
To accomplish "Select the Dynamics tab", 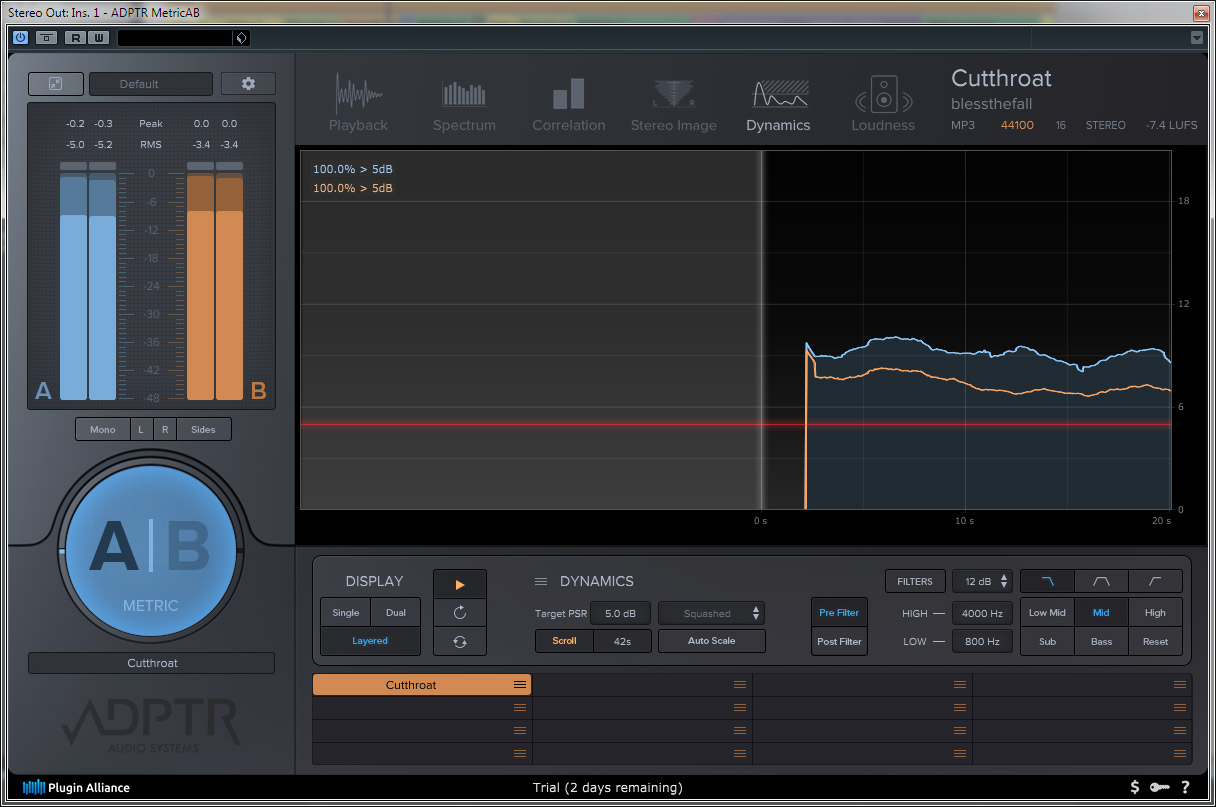I will [778, 104].
